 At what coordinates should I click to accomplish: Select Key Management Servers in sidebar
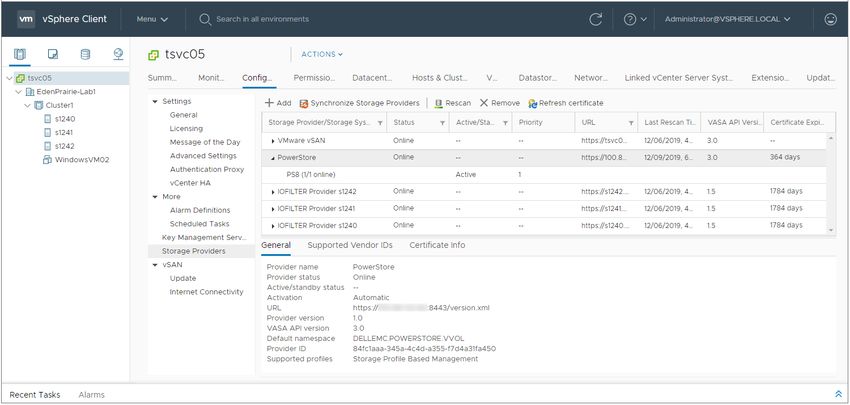[x=204, y=237]
